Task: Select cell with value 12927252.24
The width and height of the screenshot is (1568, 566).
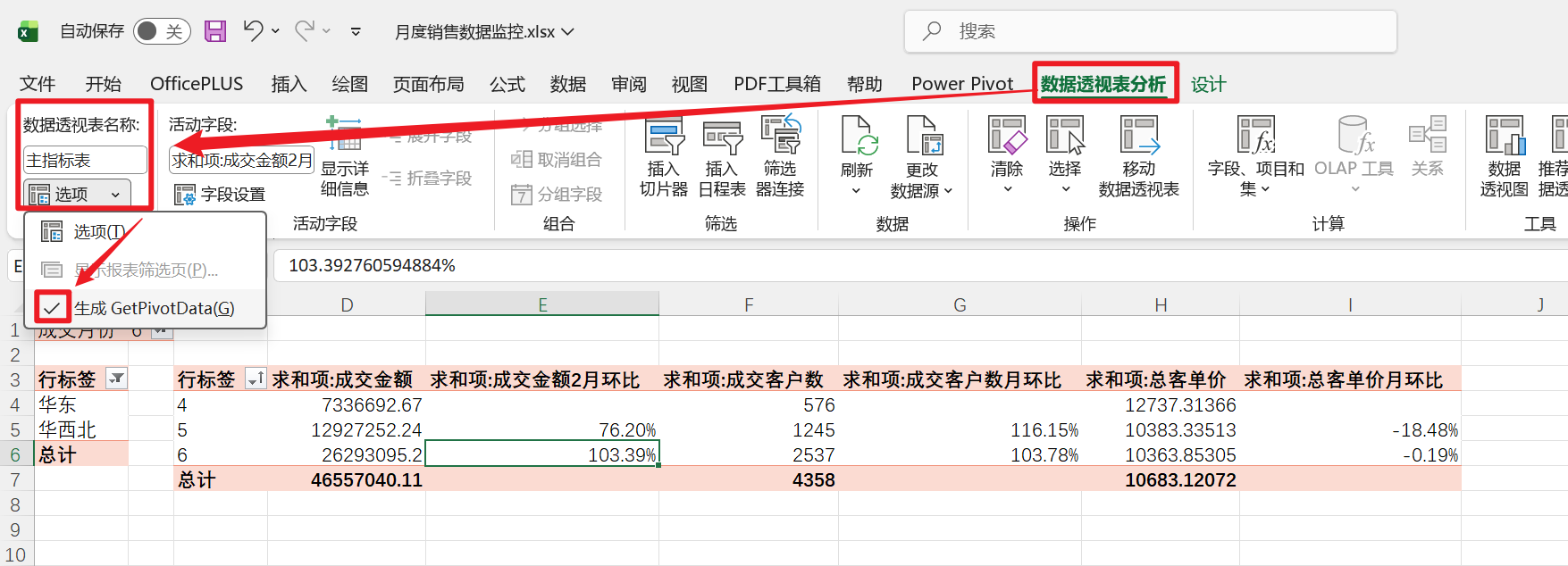Action: pos(347,429)
